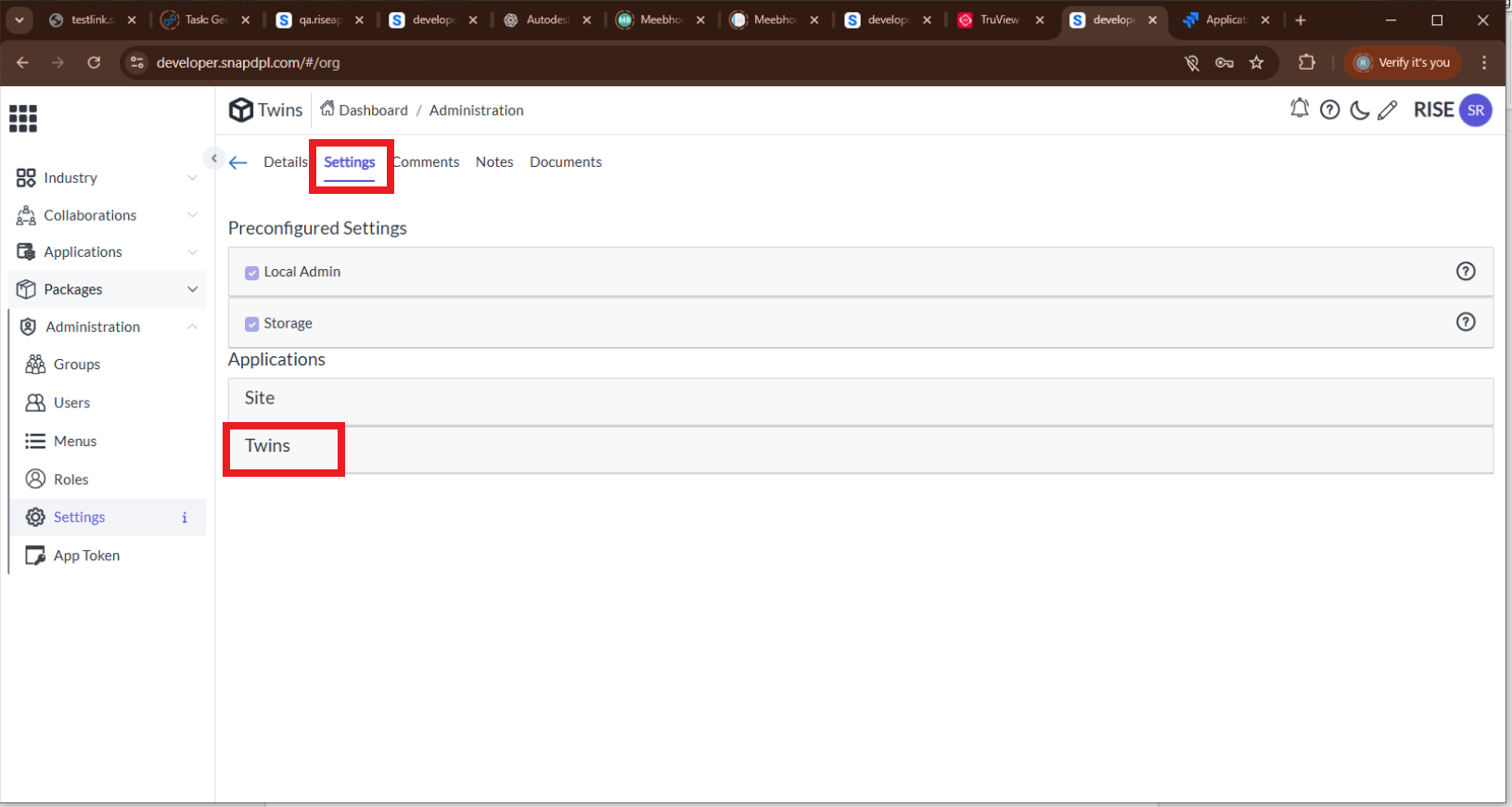Collapse the Administration menu chevron
Screen dimensions: 1512x807
[x=192, y=327]
